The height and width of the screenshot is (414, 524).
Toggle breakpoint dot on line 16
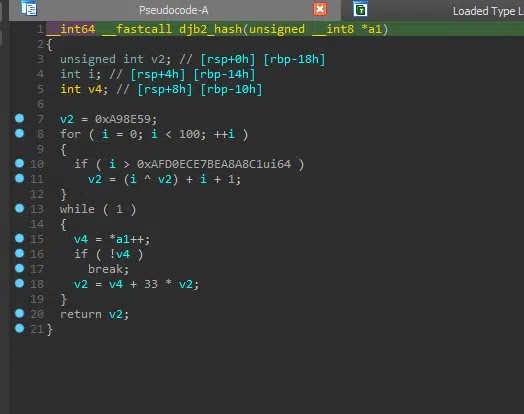[x=19, y=253]
